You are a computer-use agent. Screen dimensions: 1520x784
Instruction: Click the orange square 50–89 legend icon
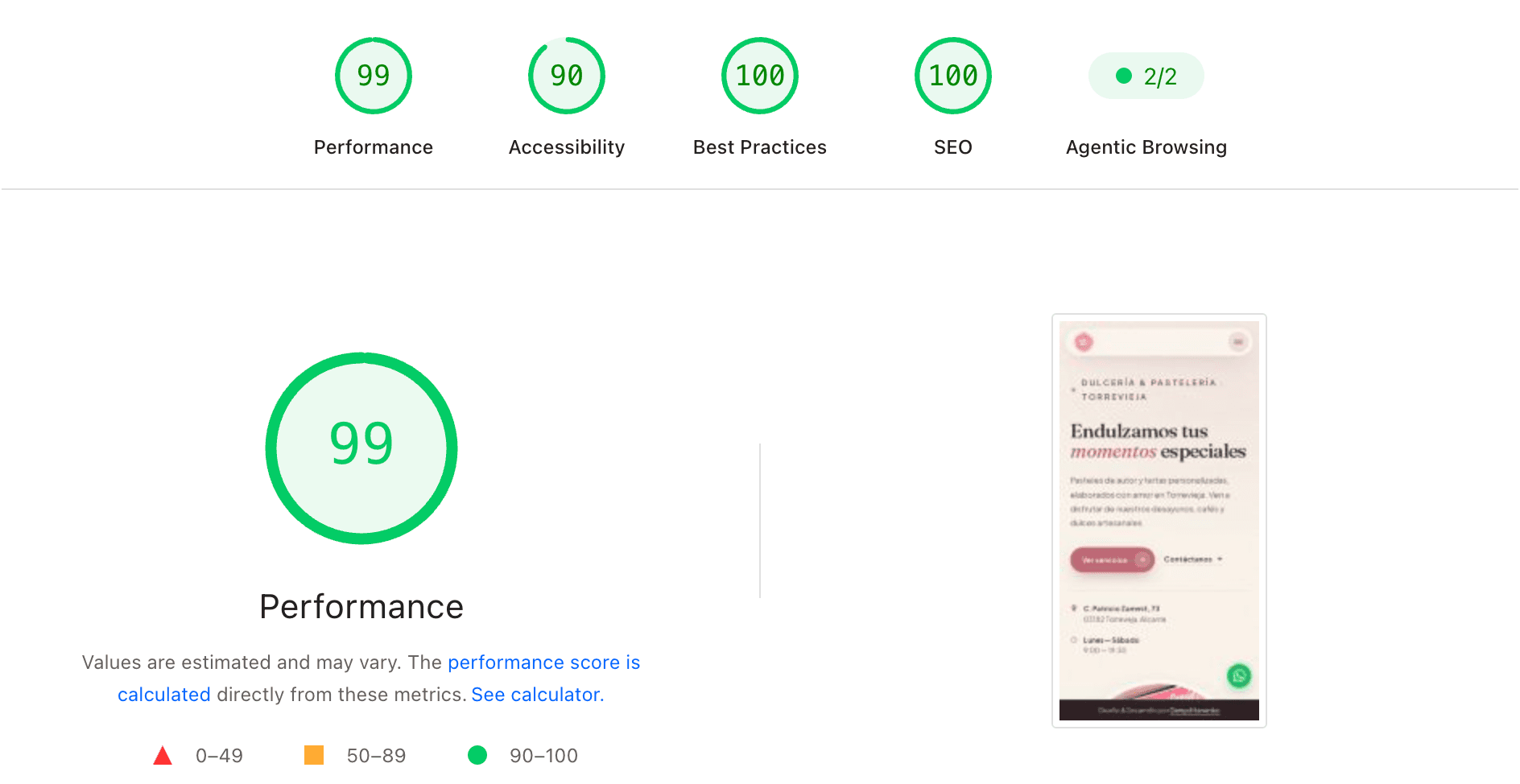click(314, 755)
